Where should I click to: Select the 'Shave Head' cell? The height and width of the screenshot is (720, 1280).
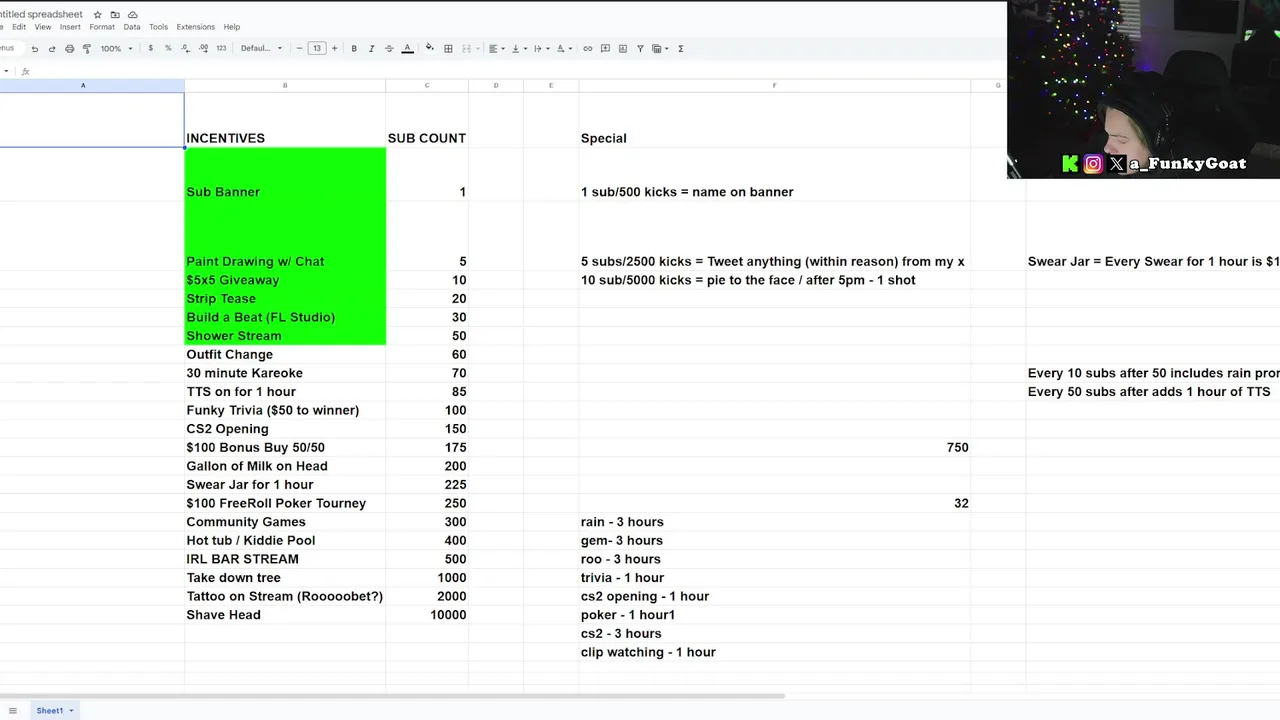tap(285, 615)
